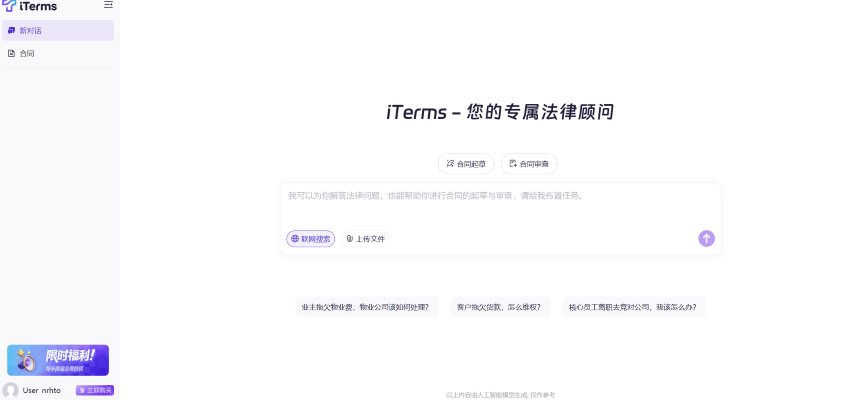842x400 pixels.
Task: Click the 合同起草 button
Action: [466, 164]
